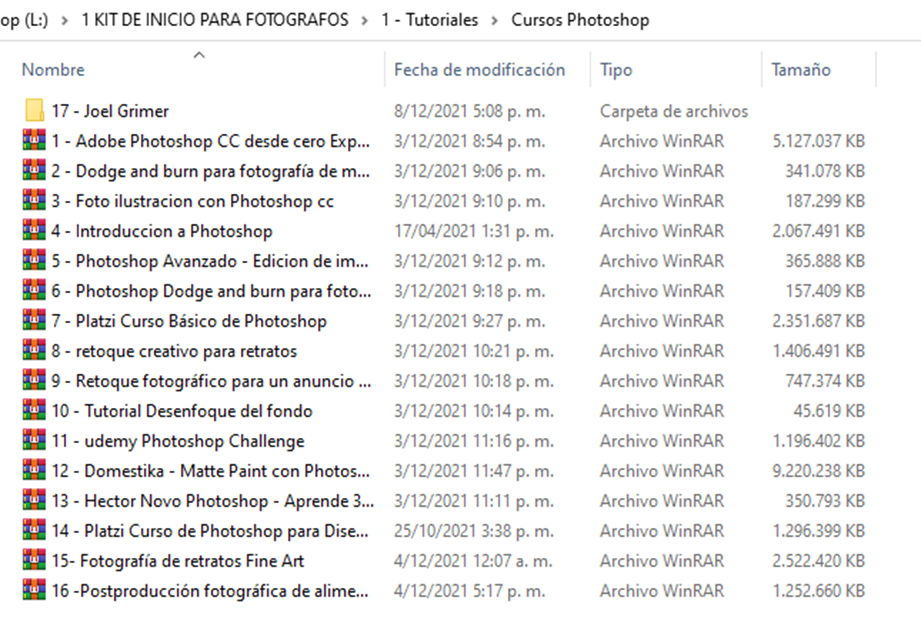This screenshot has width=921, height=624.
Task: Click WinRAR icon of 4 - Introduccion a Photoshop
Action: click(x=34, y=230)
